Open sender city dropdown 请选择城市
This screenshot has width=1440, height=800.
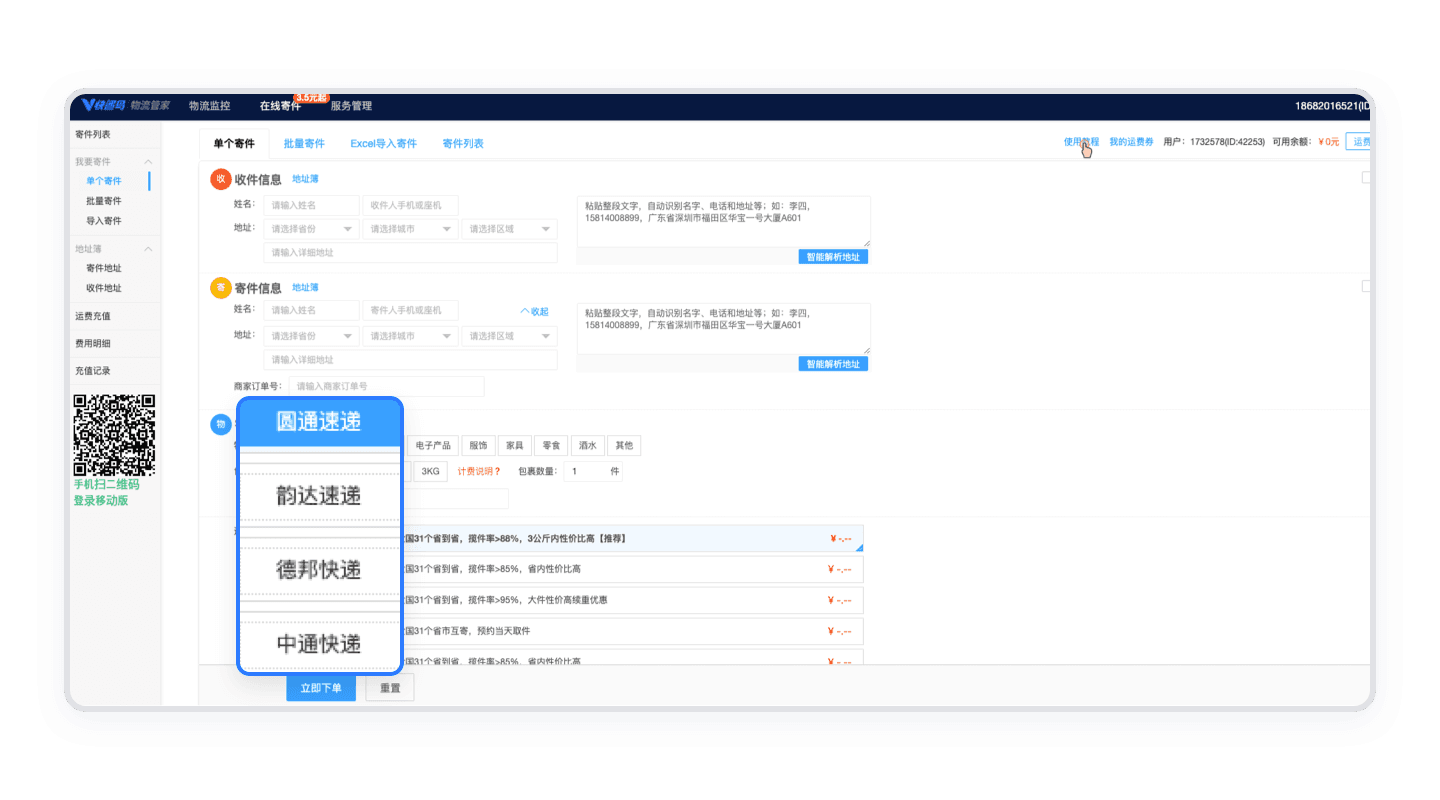point(409,336)
